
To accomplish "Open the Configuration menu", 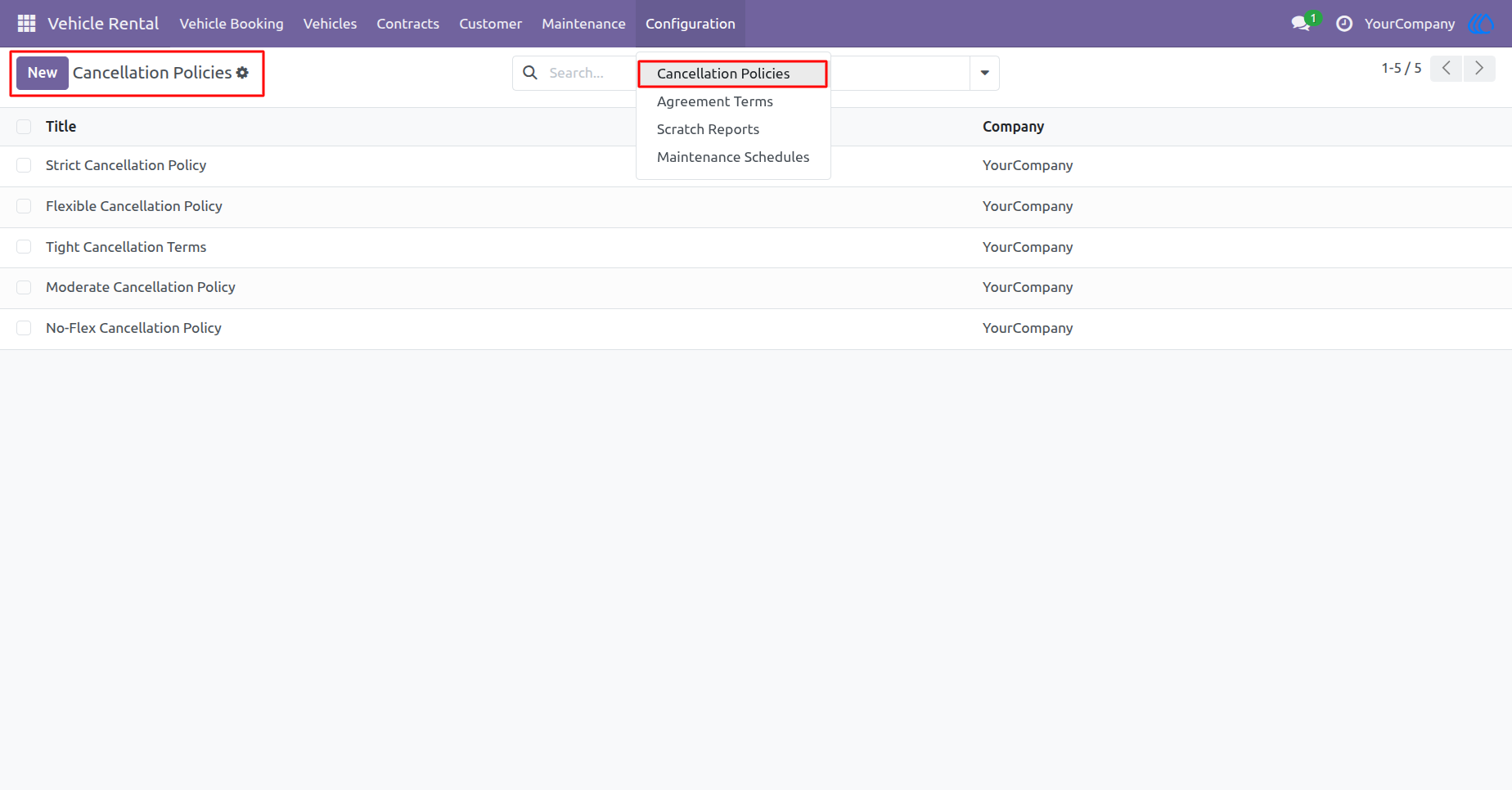I will [x=691, y=24].
